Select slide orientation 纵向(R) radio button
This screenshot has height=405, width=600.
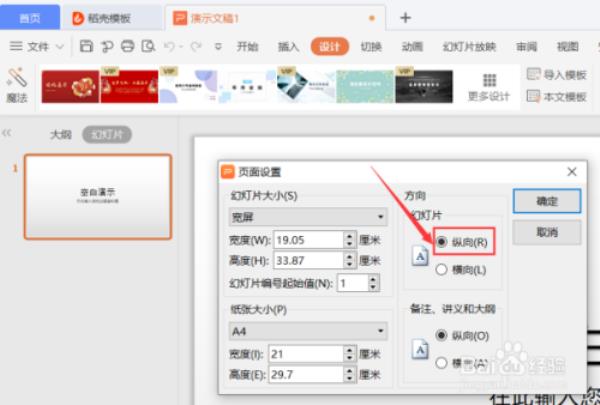[x=442, y=241]
